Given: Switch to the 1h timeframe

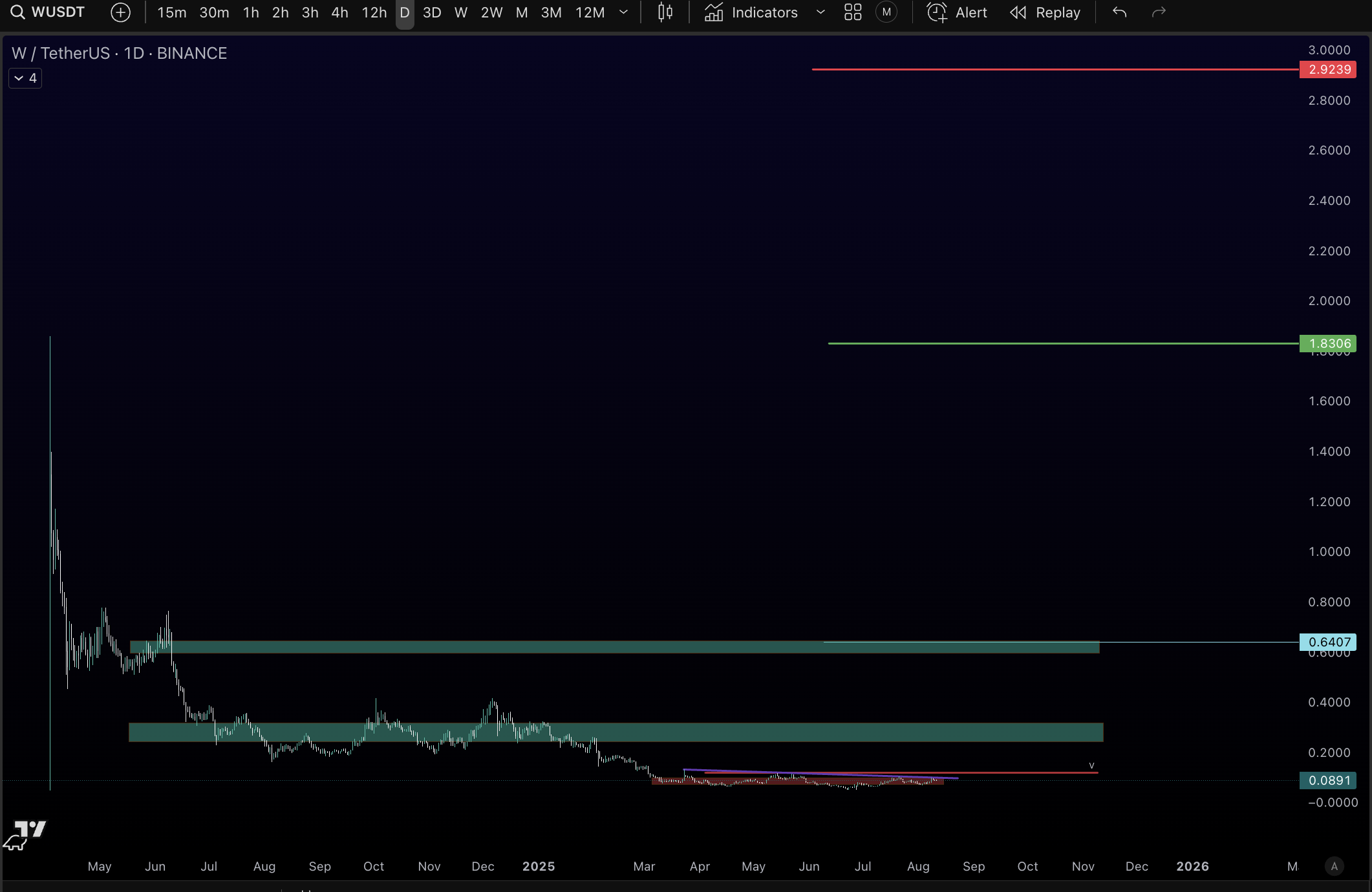Looking at the screenshot, I should tap(251, 12).
